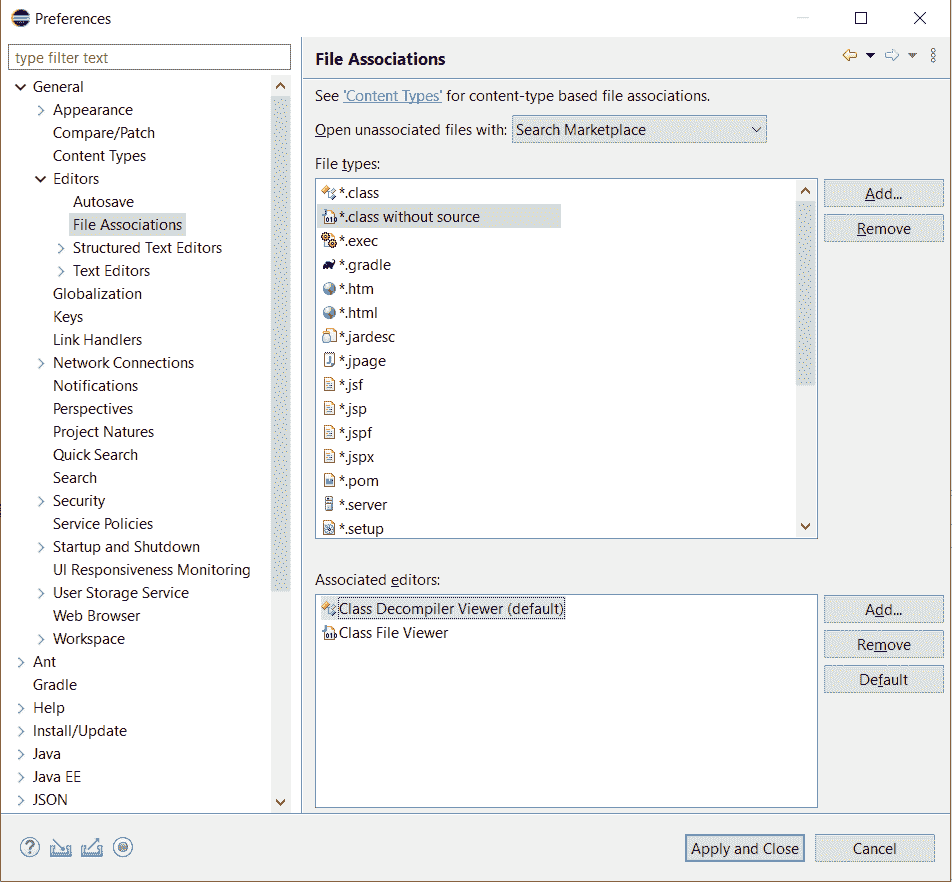This screenshot has height=882, width=952.
Task: Click the Oomph preference recorder icon
Action: 123,848
